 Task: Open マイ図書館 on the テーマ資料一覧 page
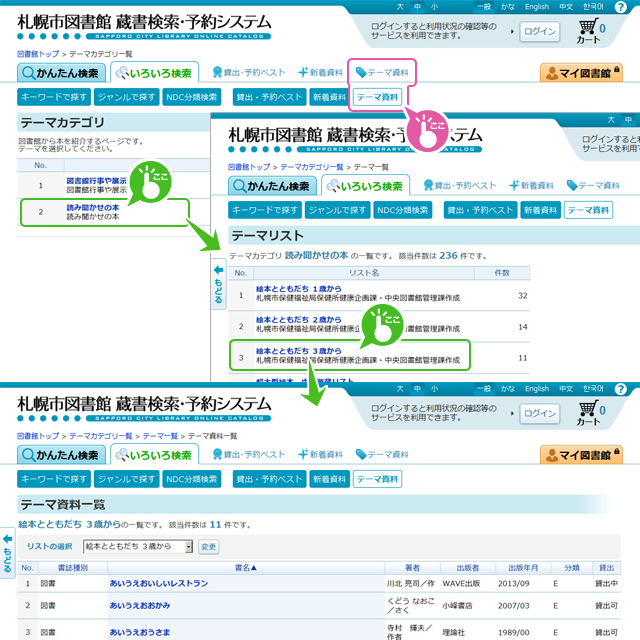click(581, 455)
